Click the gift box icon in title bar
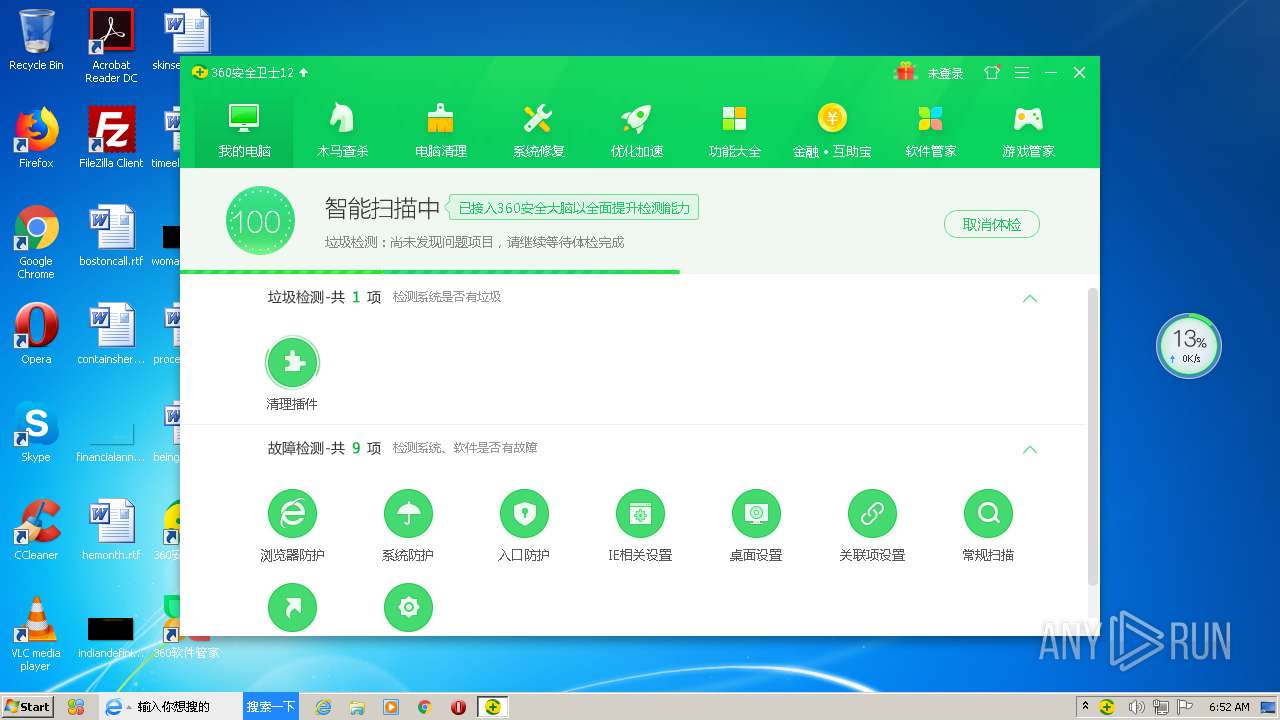Viewport: 1280px width, 720px height. coord(905,72)
